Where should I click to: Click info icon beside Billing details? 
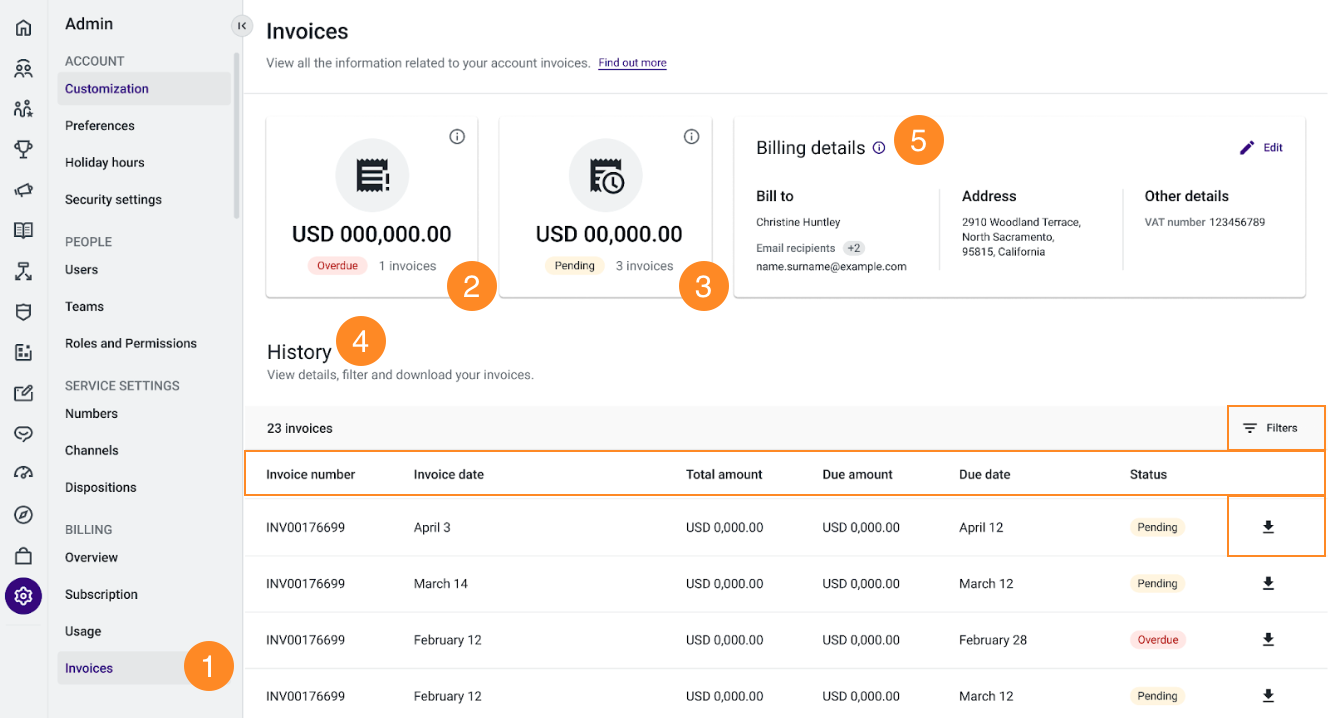pos(879,148)
